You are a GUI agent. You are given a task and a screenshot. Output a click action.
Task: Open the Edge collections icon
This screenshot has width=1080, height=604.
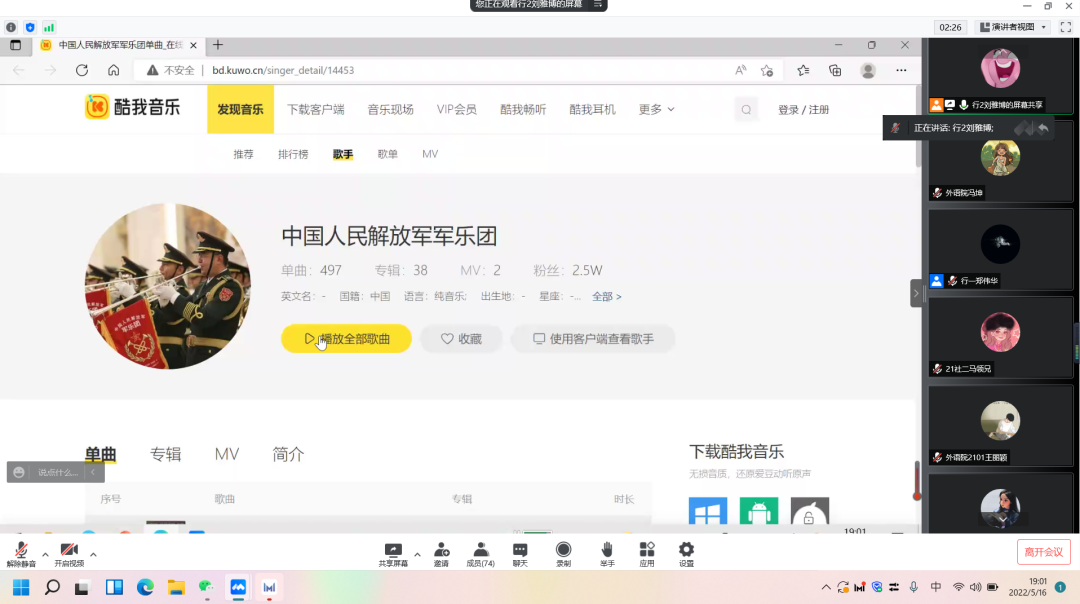click(x=835, y=70)
